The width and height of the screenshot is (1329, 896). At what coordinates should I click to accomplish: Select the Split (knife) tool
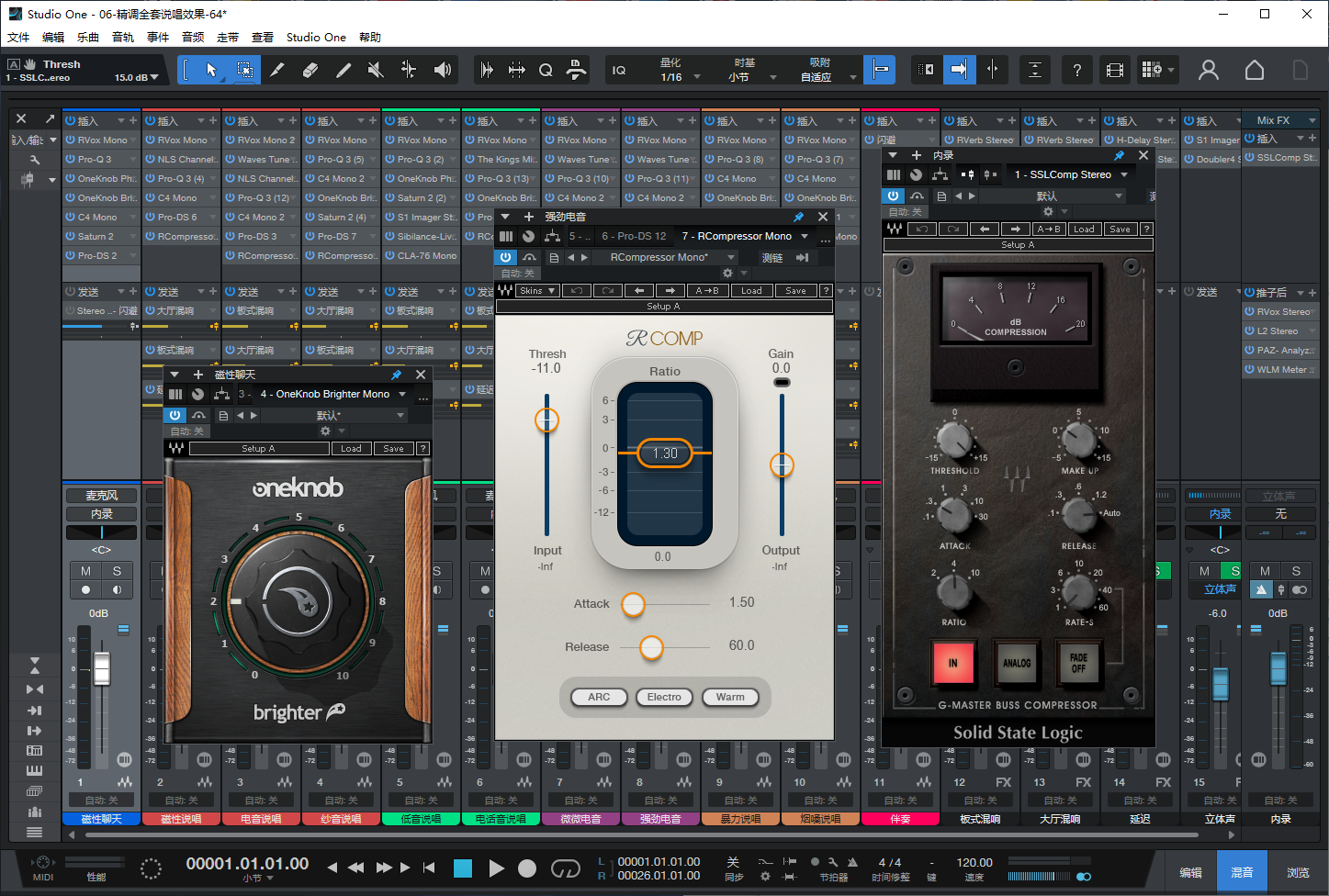click(x=276, y=70)
